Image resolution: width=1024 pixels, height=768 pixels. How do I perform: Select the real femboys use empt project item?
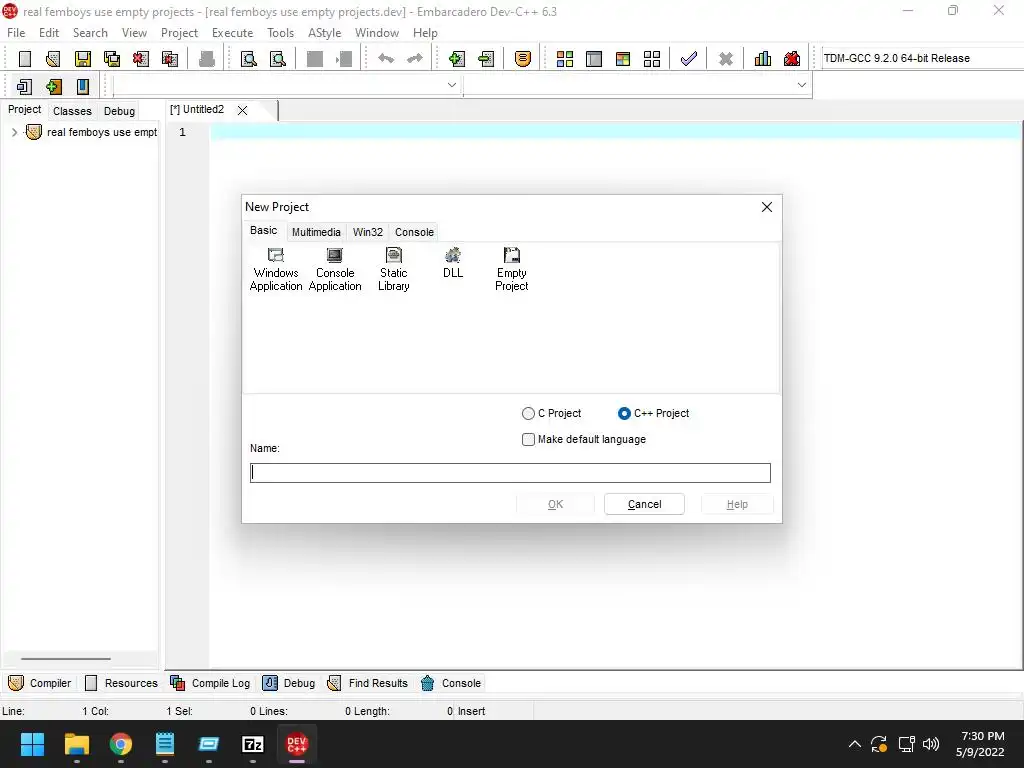pos(102,132)
